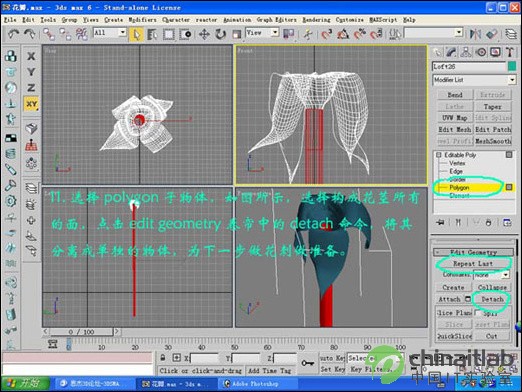Viewport: 522px width, 392px height.
Task: Toggle the Angle Snap icon
Action: [x=343, y=34]
